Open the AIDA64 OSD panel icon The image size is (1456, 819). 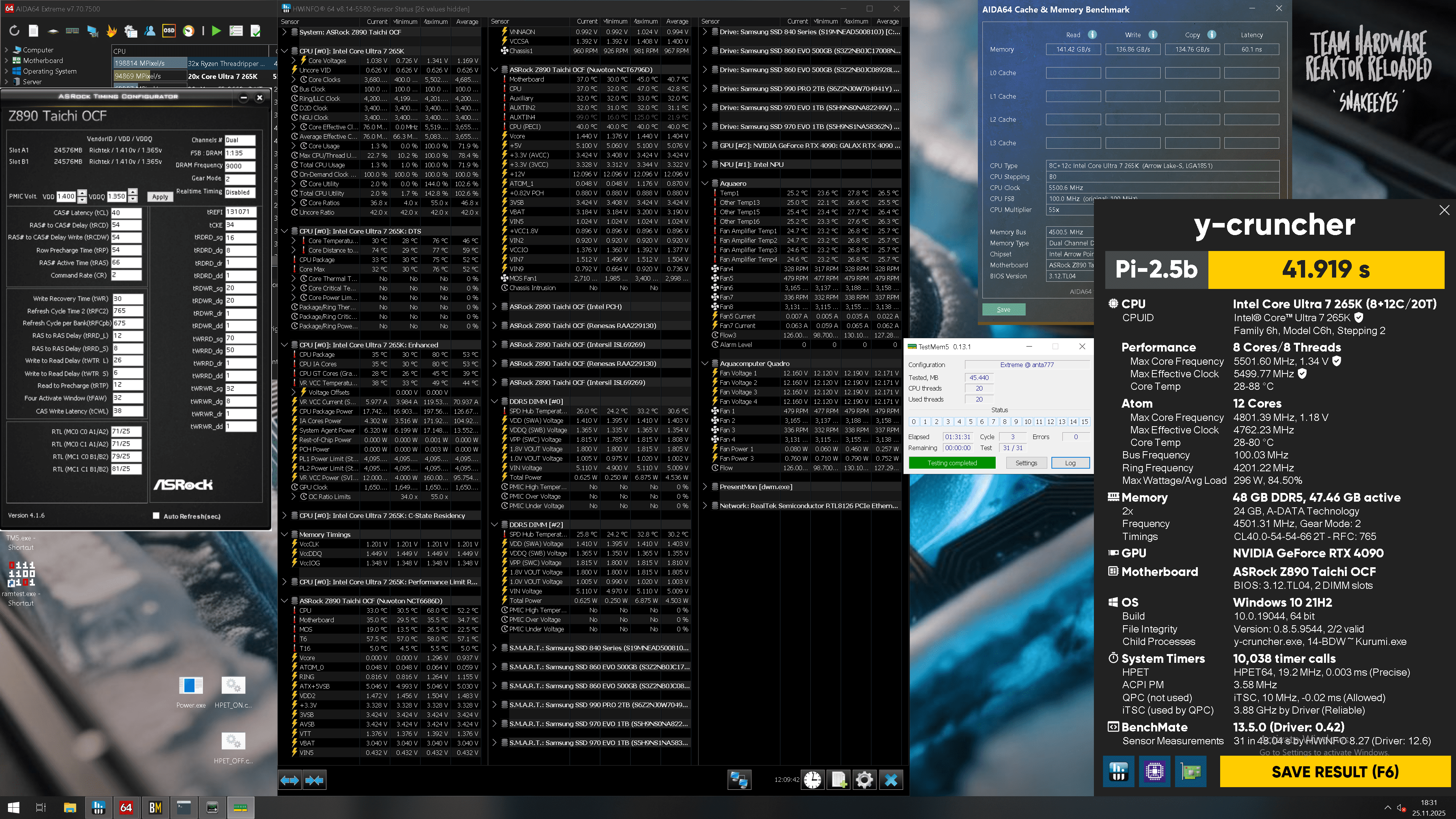pos(169,30)
